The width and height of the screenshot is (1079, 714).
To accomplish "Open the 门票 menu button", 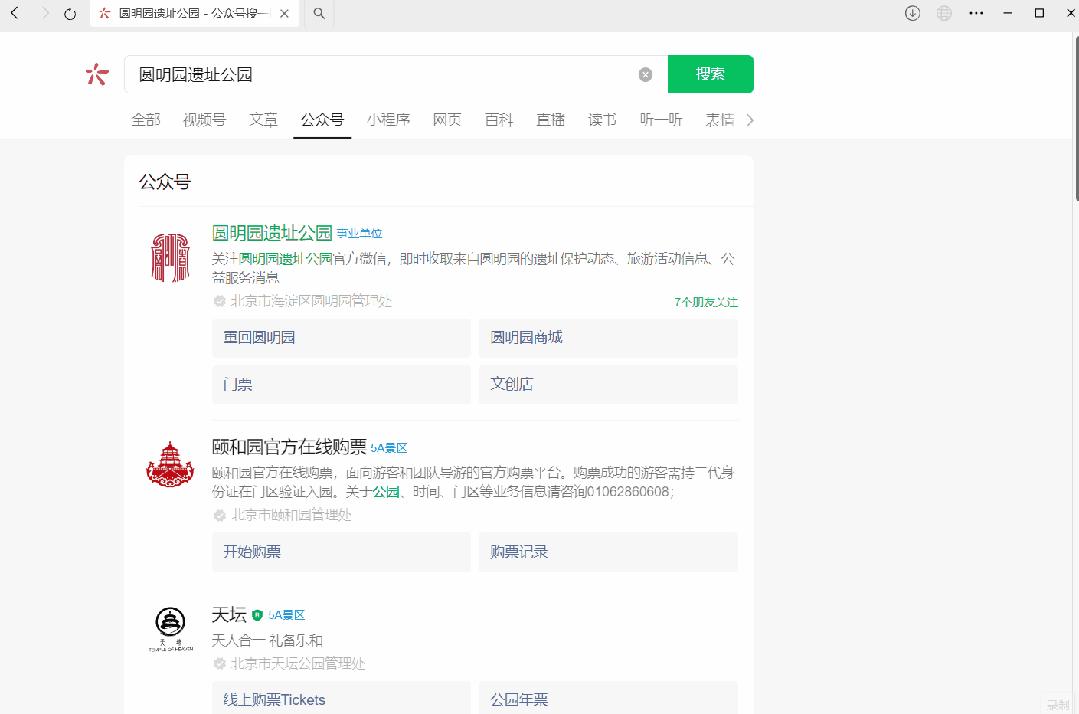I will coord(341,385).
